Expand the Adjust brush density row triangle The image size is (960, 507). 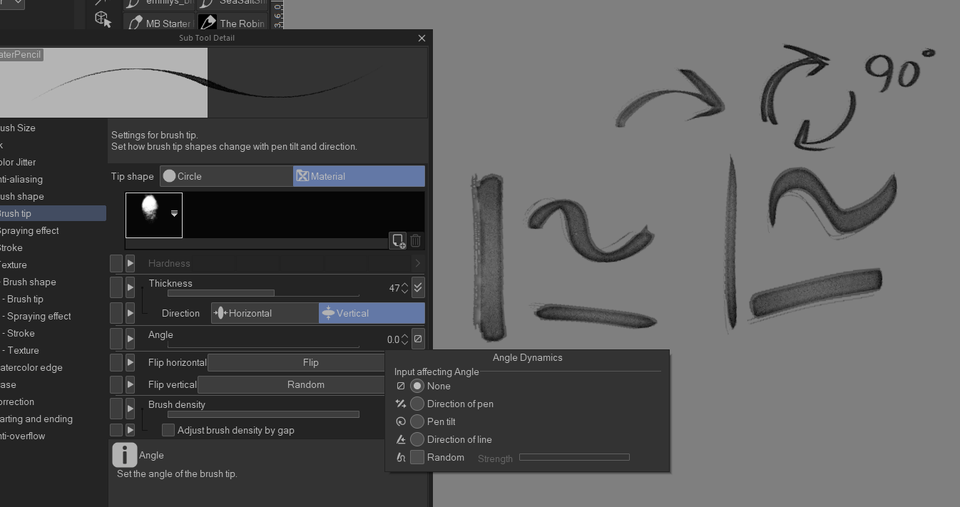pos(130,430)
